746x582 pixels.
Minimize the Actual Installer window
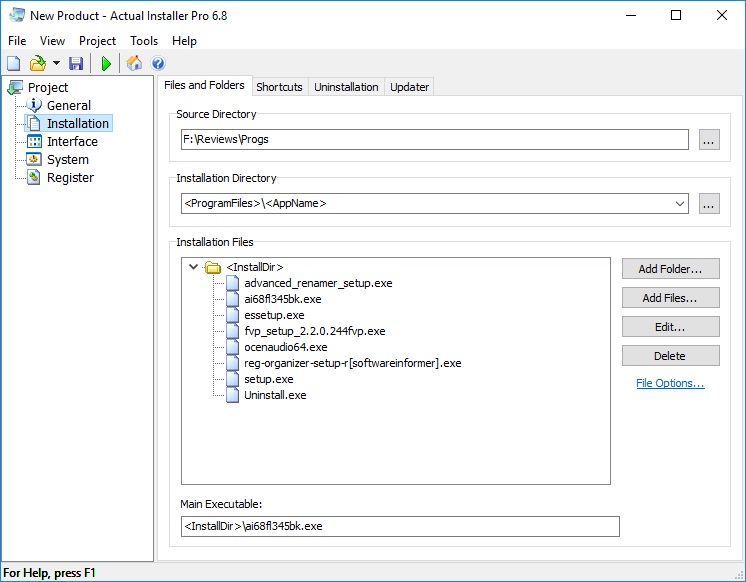coord(631,15)
